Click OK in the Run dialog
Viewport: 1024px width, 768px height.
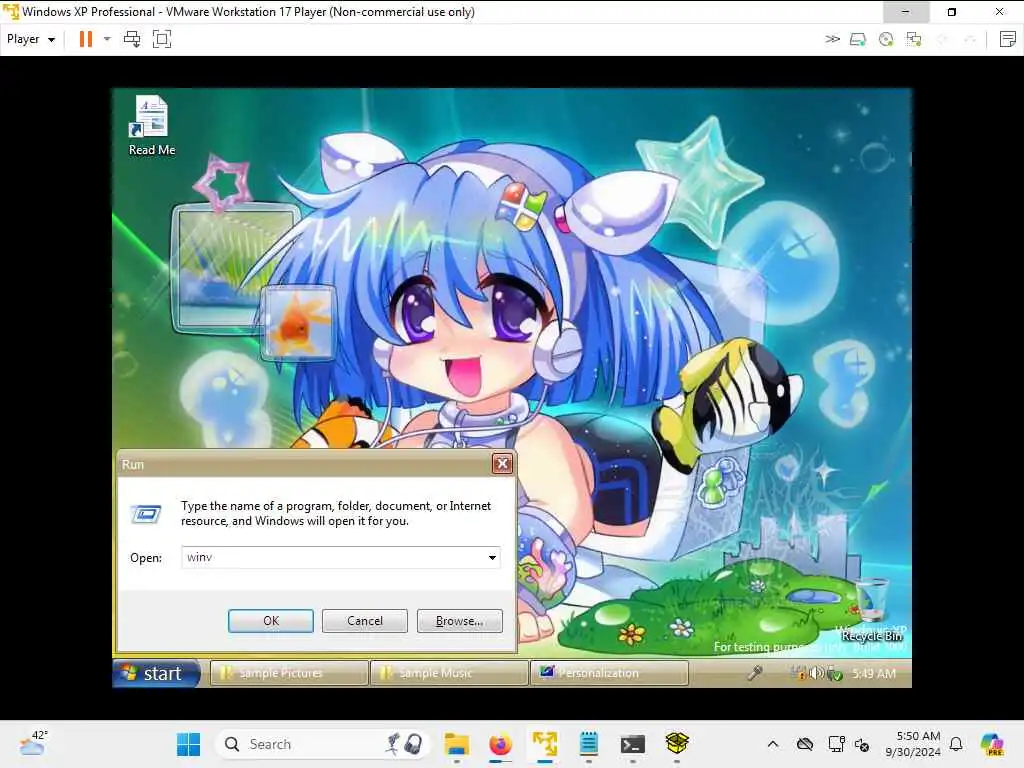tap(270, 620)
